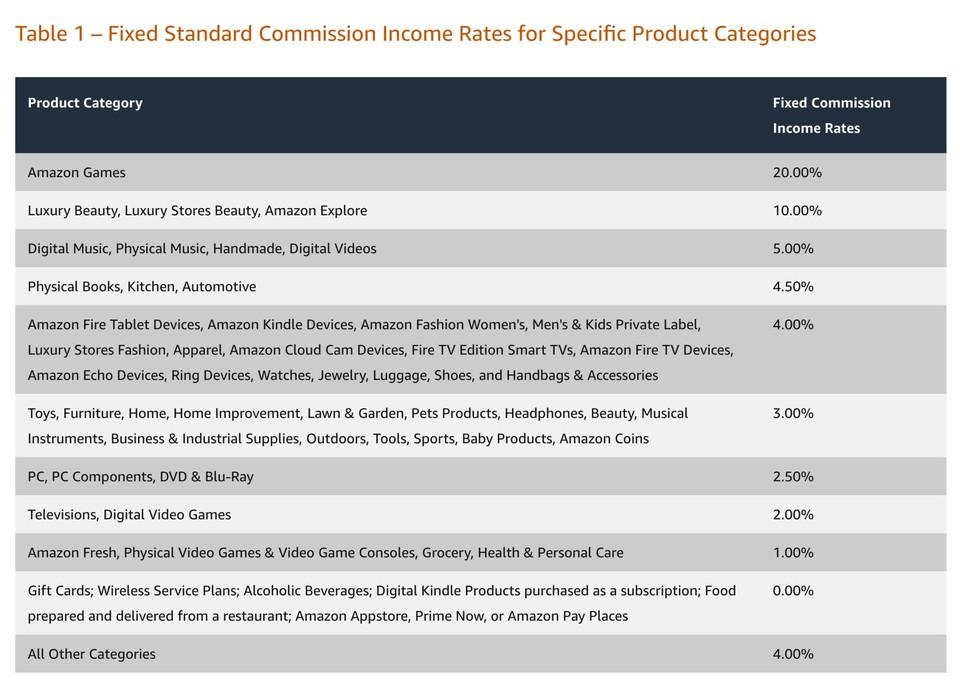Select the Luxury Beauty, Amazon Explore row
960x694 pixels.
(481, 210)
